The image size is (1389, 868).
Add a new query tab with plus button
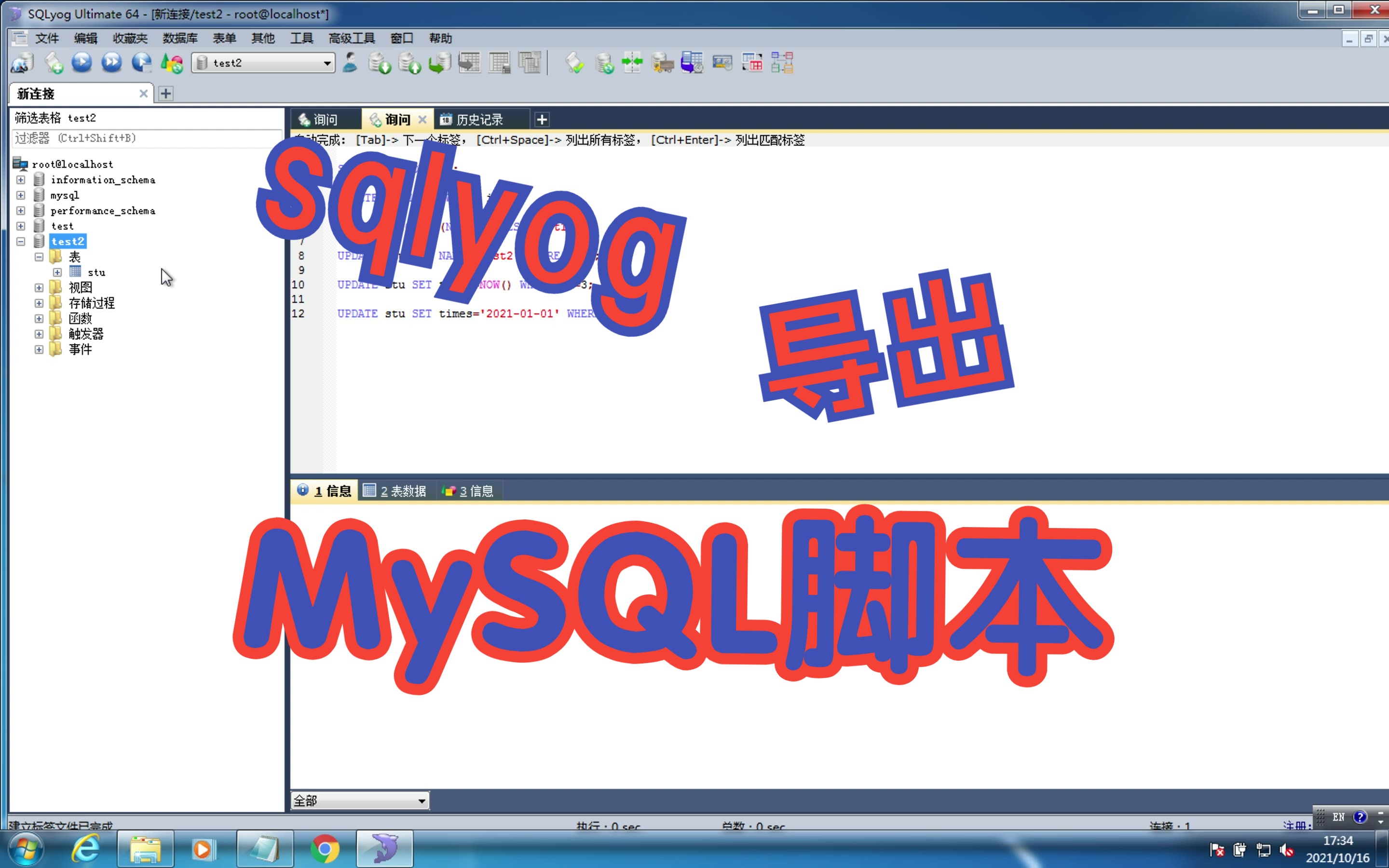pyautogui.click(x=541, y=120)
